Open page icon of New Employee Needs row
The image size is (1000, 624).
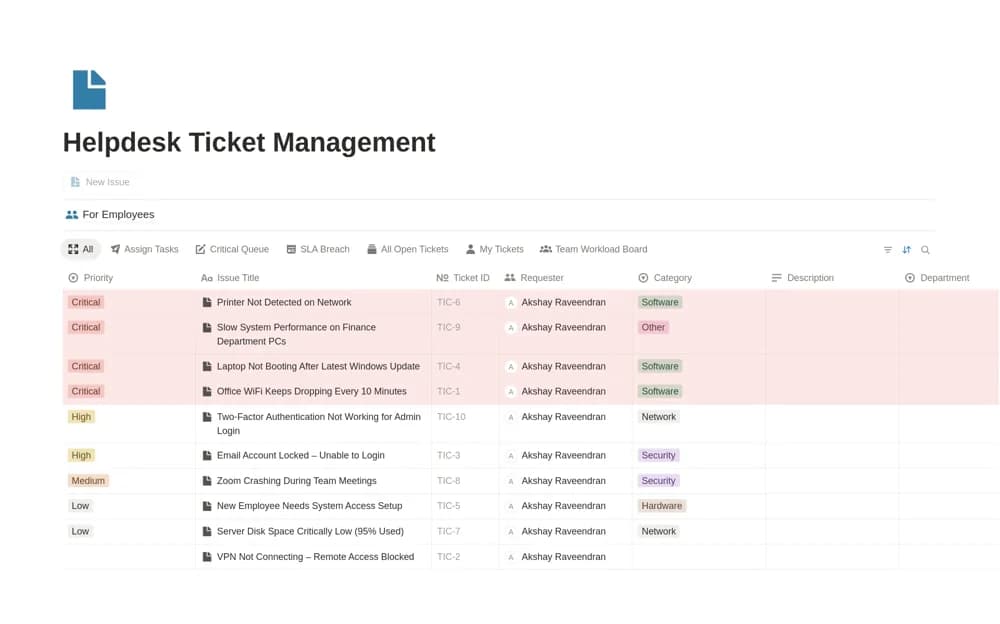point(207,507)
